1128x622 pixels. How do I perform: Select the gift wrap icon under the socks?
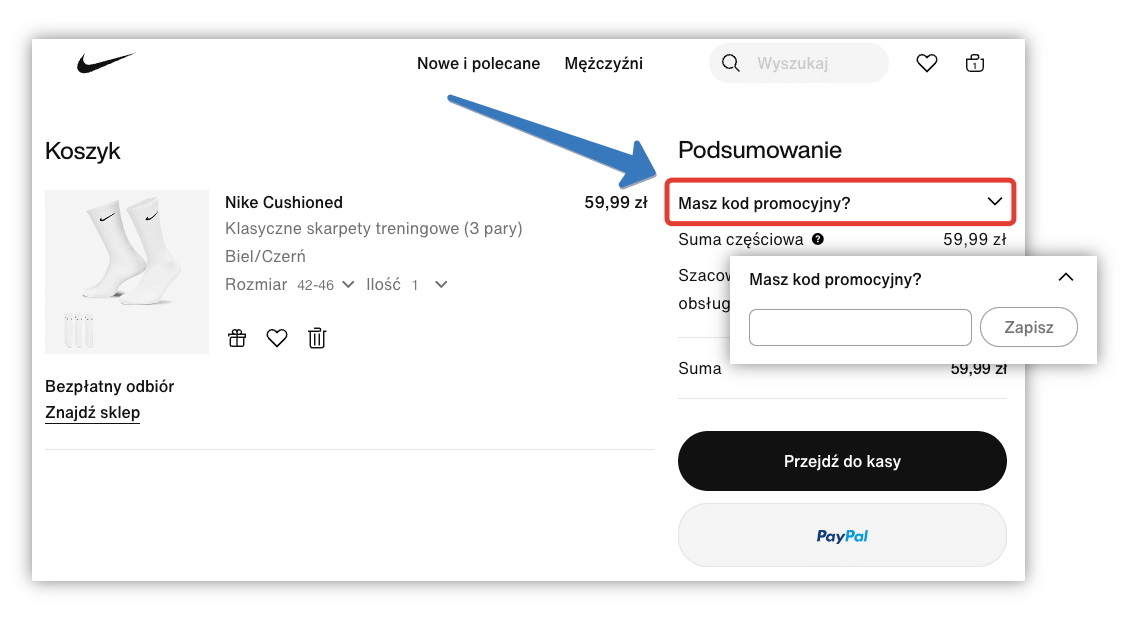(x=237, y=338)
